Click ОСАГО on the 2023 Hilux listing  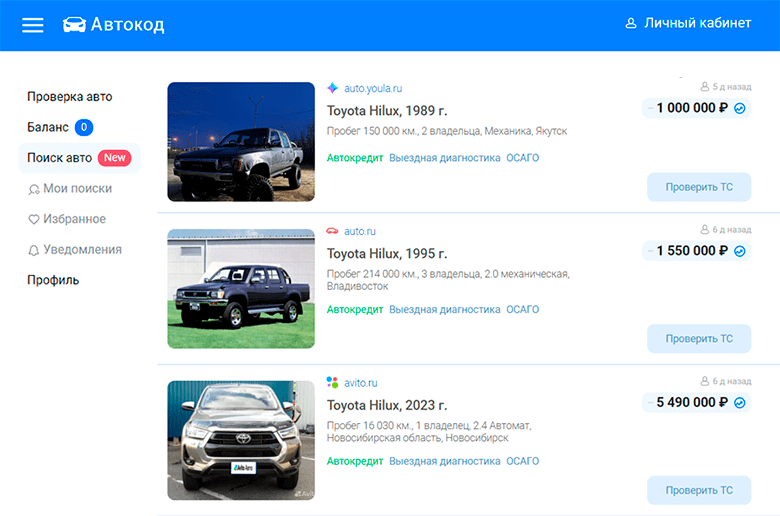click(x=523, y=461)
